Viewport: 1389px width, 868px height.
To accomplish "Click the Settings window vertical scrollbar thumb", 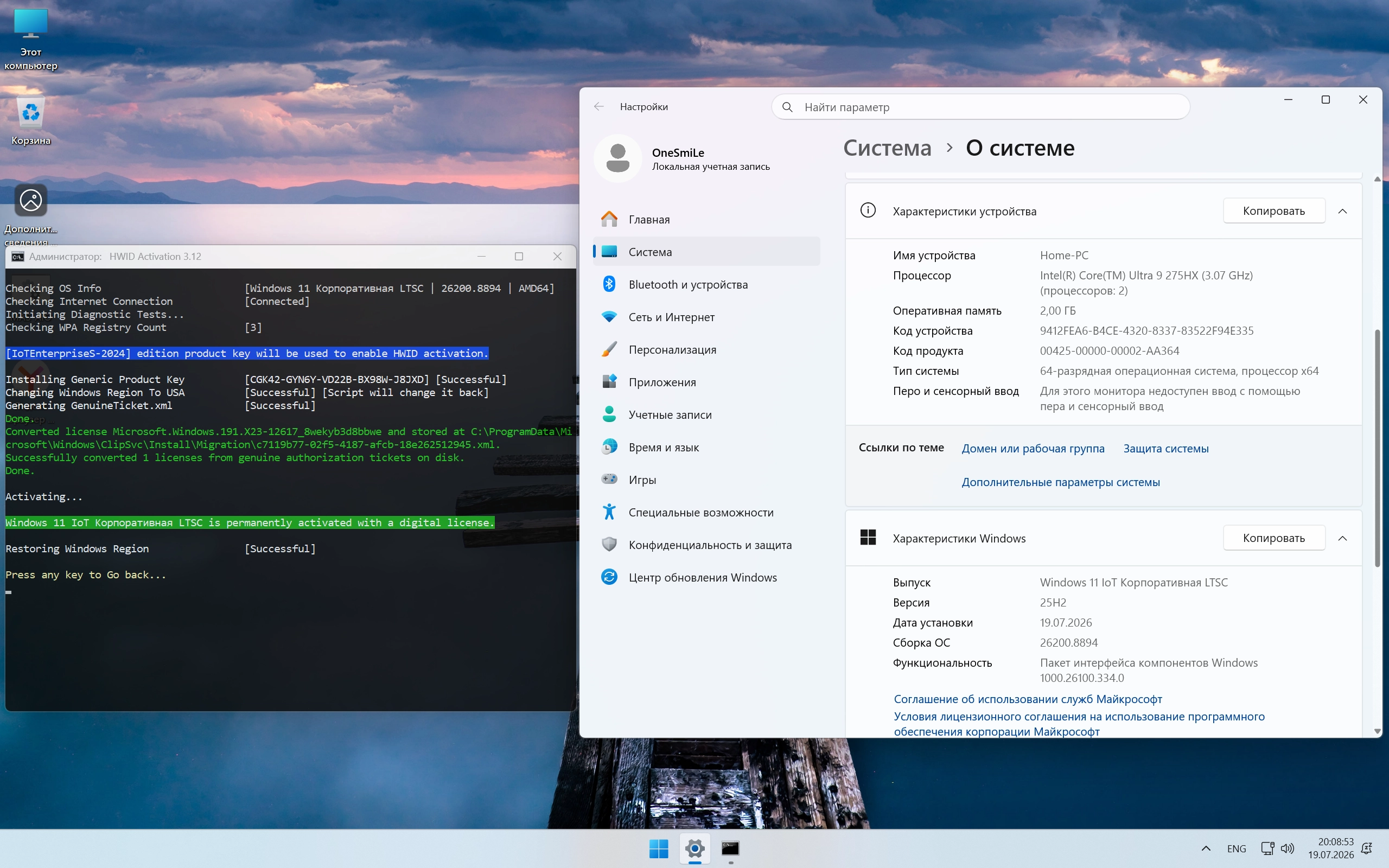I will coord(1377,448).
